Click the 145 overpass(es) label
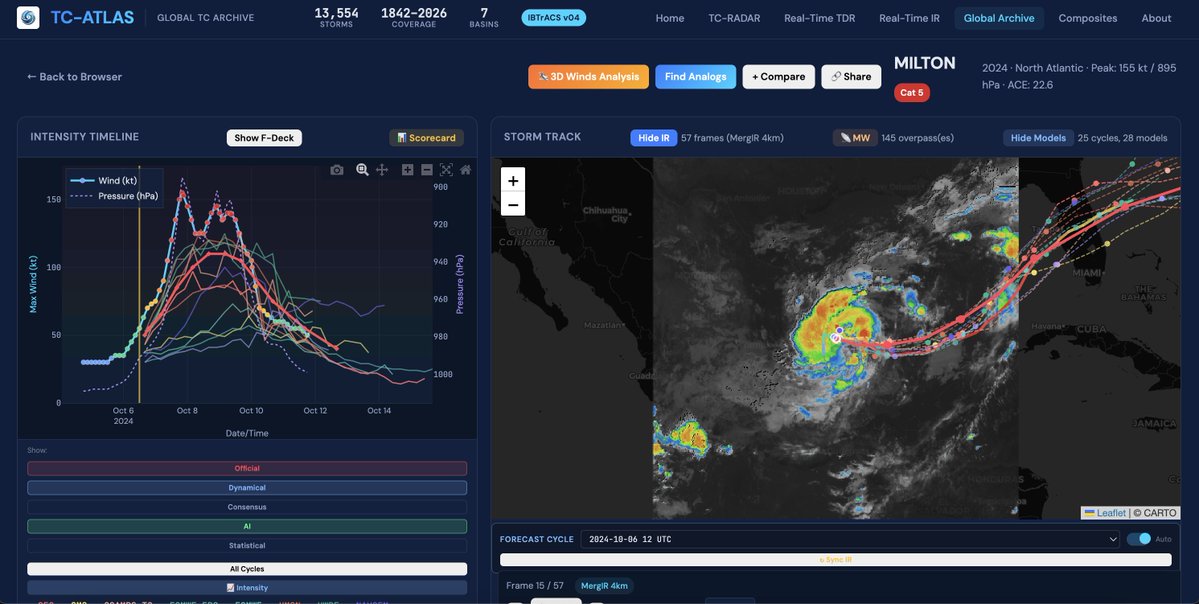 tap(918, 138)
